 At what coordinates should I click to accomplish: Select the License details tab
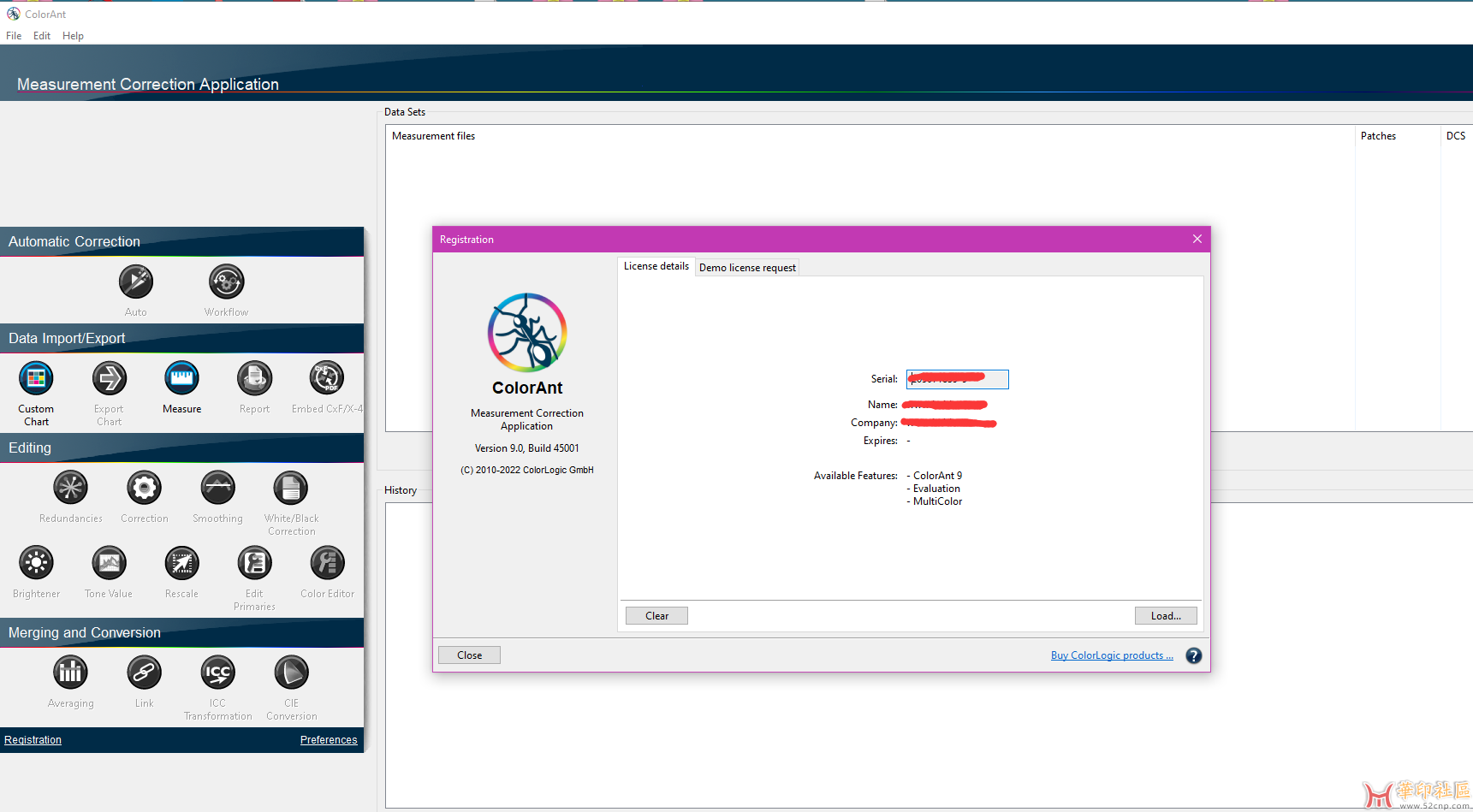tap(656, 266)
